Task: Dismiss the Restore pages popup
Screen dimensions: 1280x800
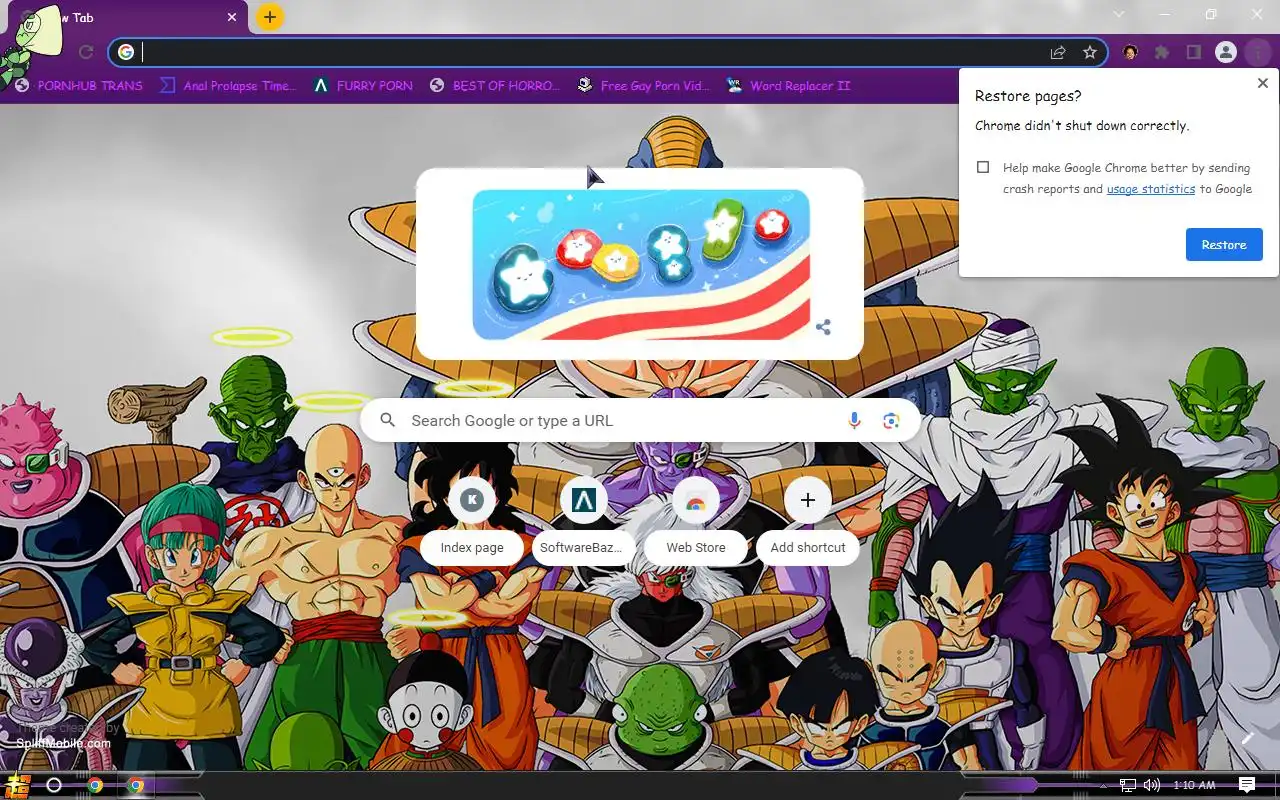Action: point(1262,84)
